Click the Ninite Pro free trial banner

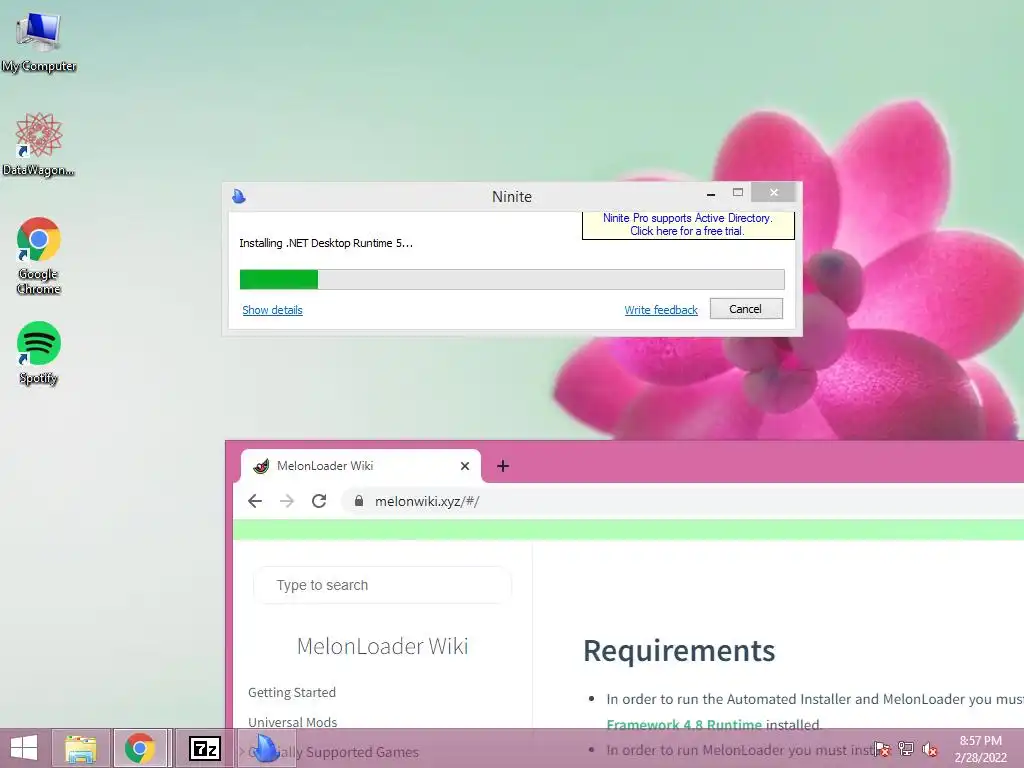[x=688, y=225]
